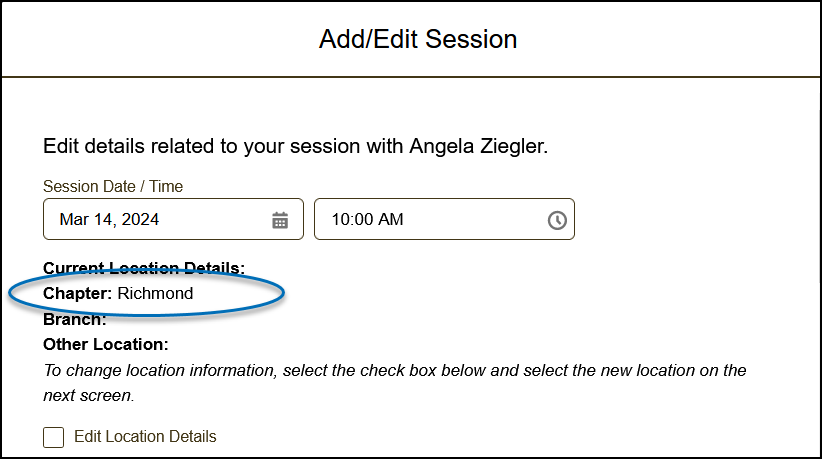Click the hour '10' in time field

coord(341,220)
